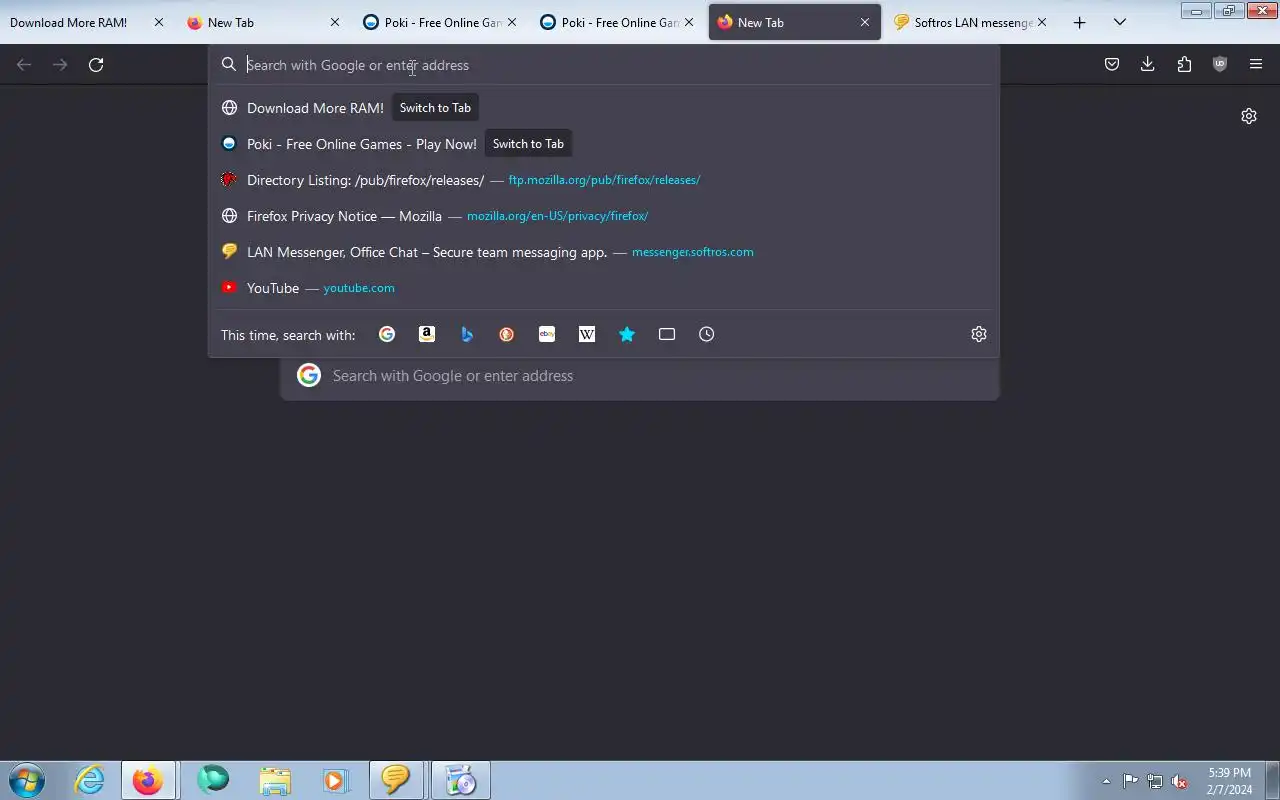
Task: Switch to Softros LAN messenger tab
Action: 962,22
